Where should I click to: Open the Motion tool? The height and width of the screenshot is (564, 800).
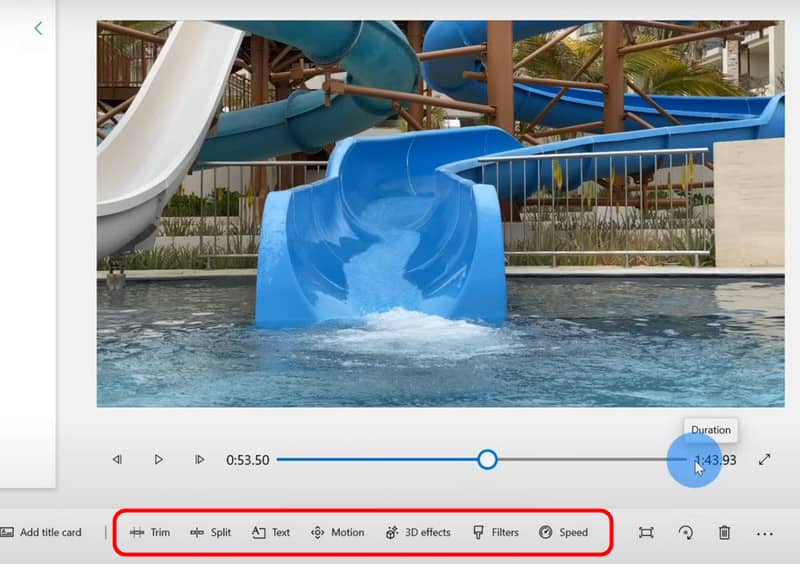[x=338, y=532]
